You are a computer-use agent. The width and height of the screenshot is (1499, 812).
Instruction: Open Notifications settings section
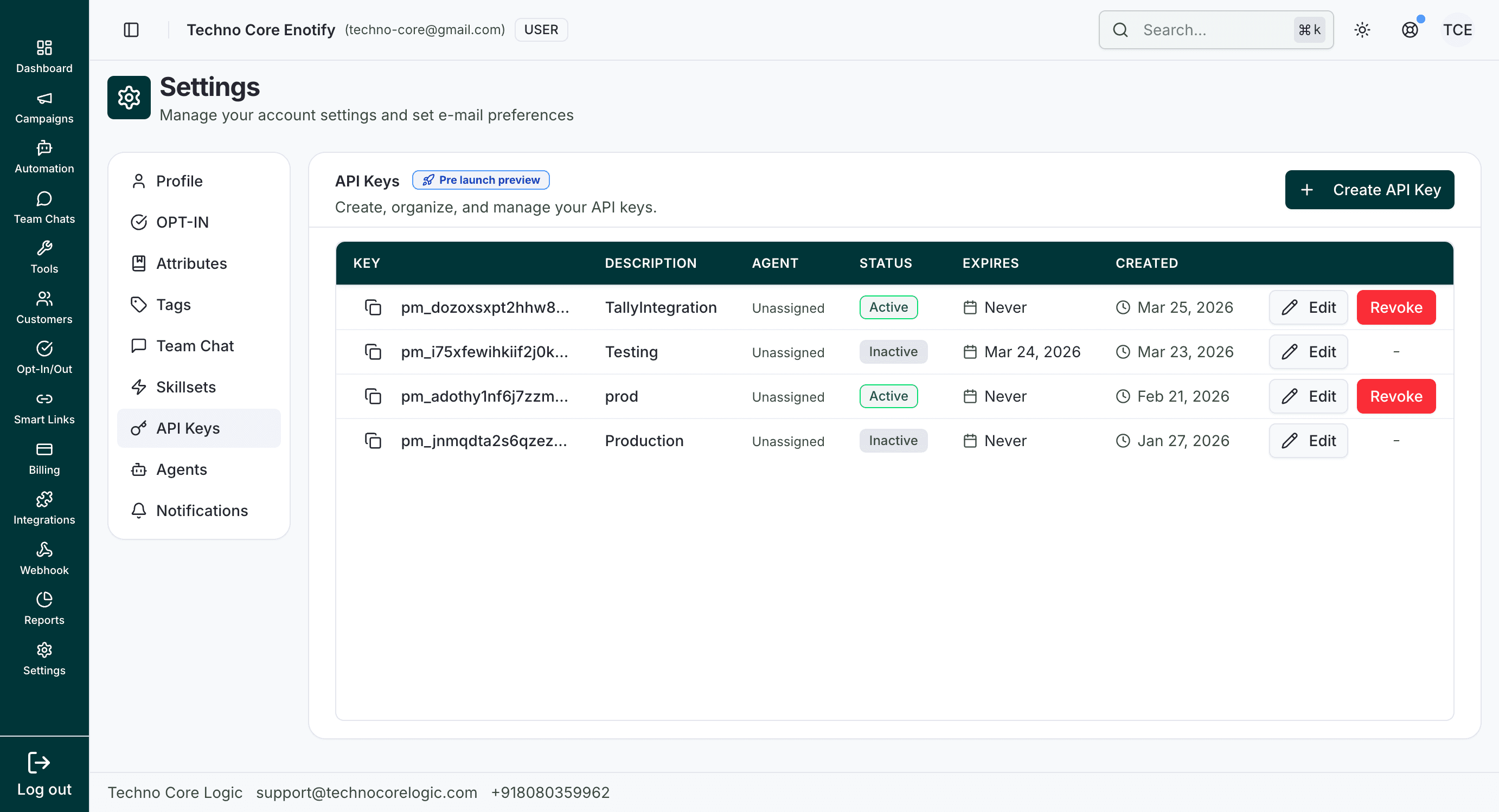(199, 511)
